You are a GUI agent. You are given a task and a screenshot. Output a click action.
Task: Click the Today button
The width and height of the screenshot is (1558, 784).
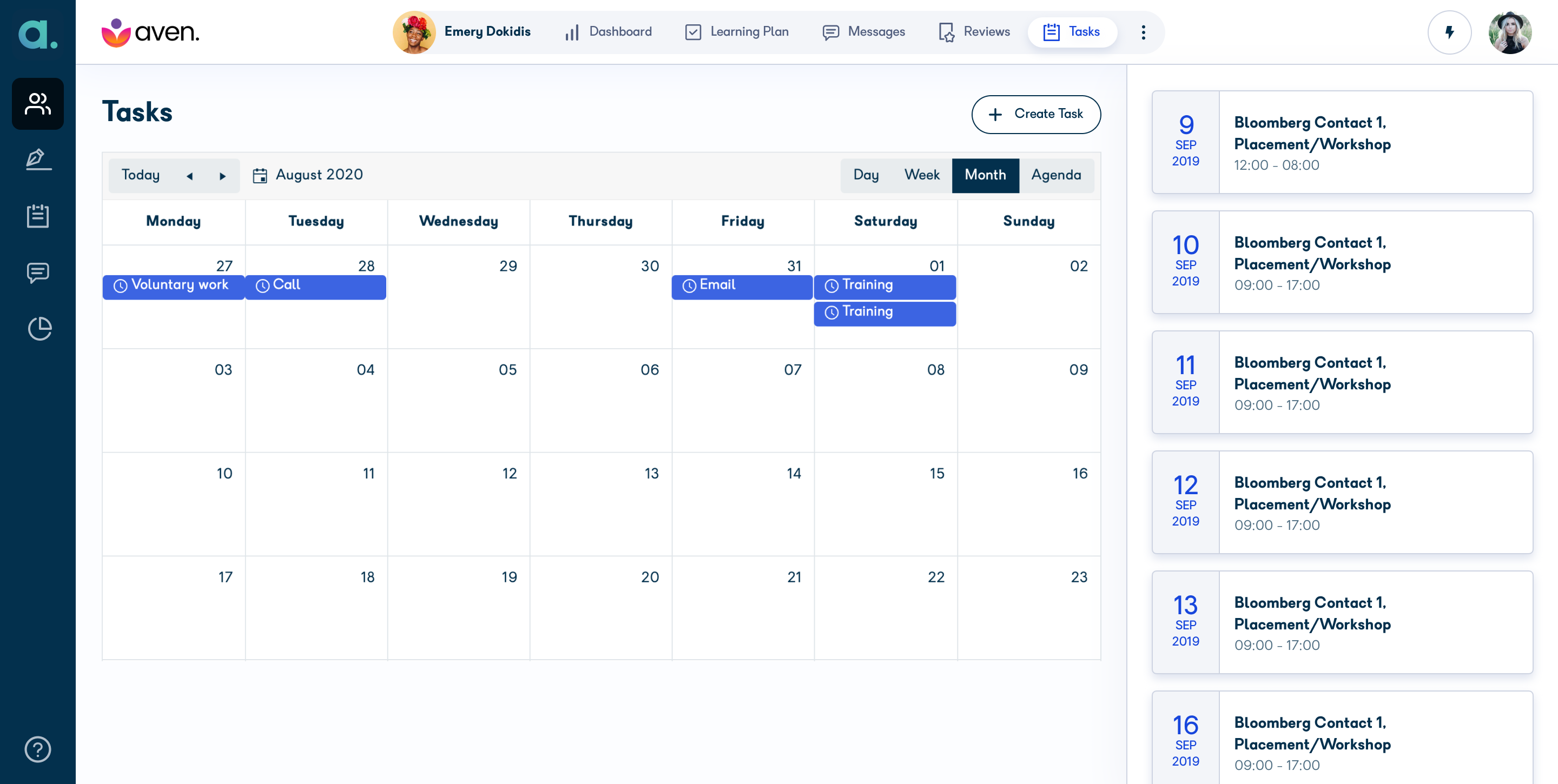click(x=140, y=175)
